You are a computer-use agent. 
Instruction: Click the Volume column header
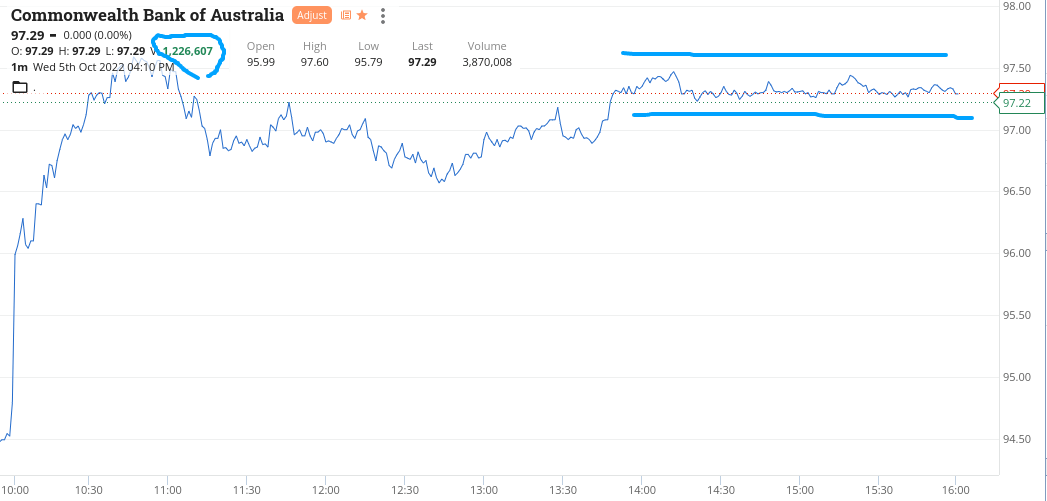pos(486,46)
